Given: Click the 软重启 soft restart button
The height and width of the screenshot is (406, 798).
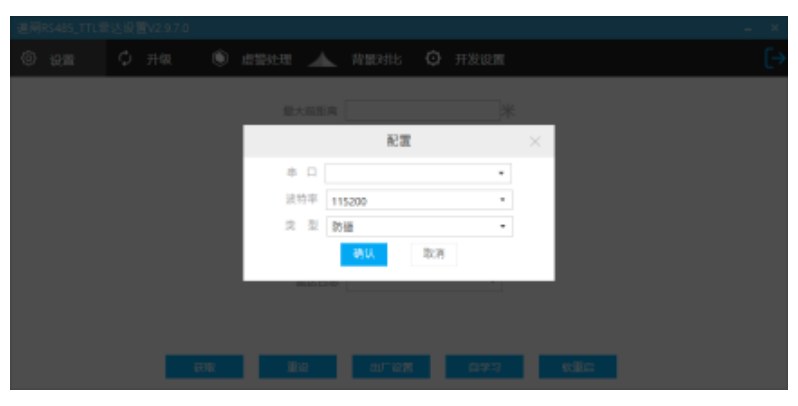Looking at the screenshot, I should [578, 367].
